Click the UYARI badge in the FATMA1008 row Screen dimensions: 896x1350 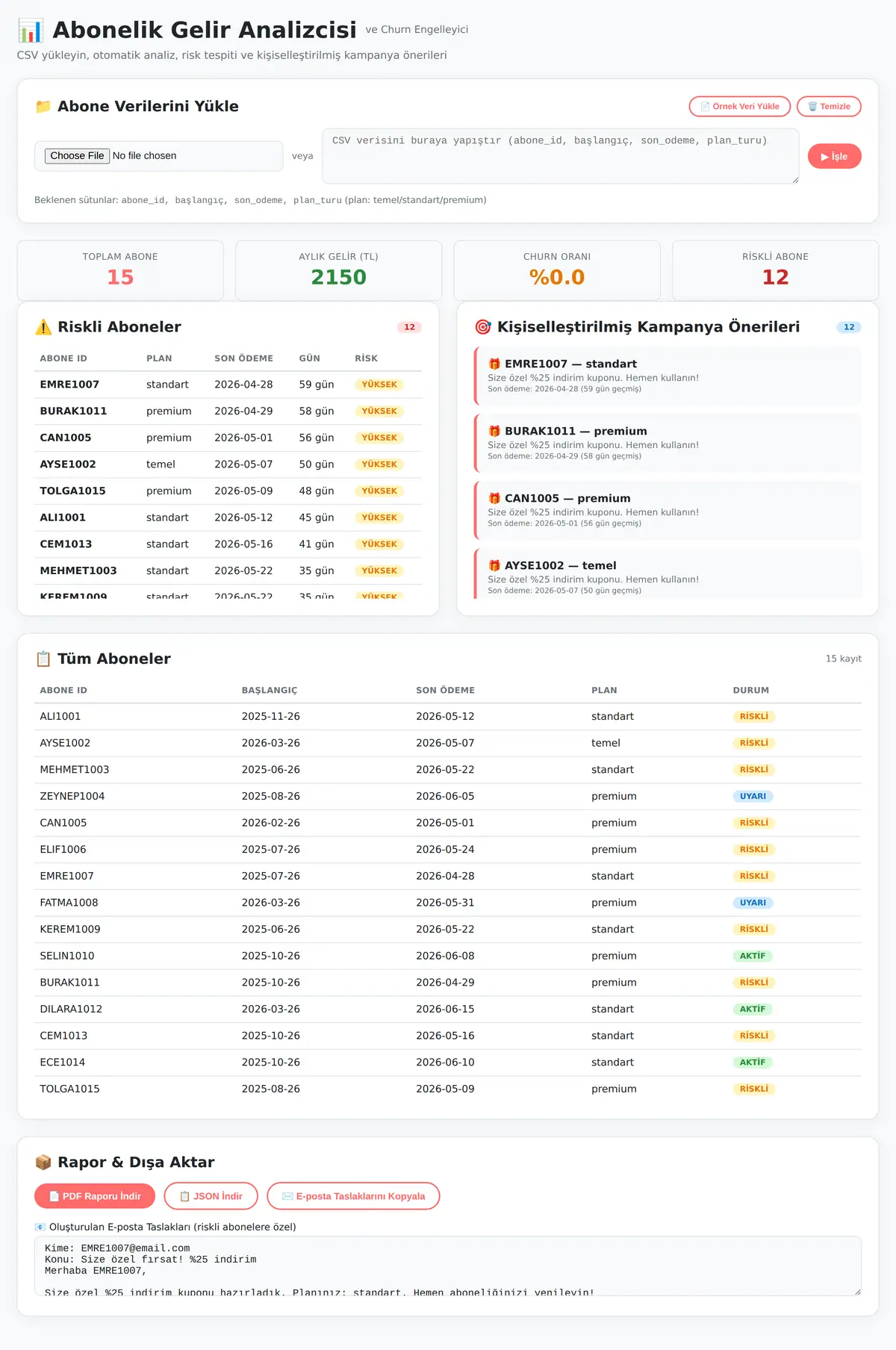coord(753,903)
